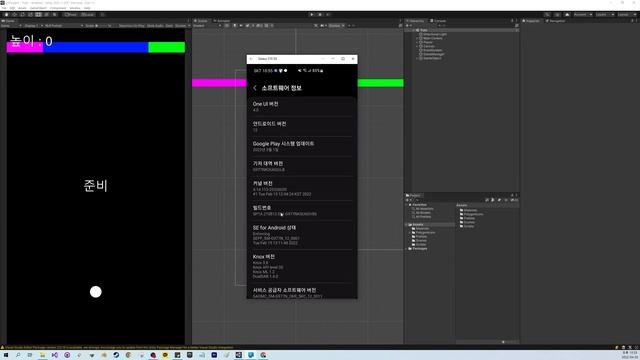The height and width of the screenshot is (360, 640).
Task: Toggle Local/Global handle rotation
Action: (87, 14)
